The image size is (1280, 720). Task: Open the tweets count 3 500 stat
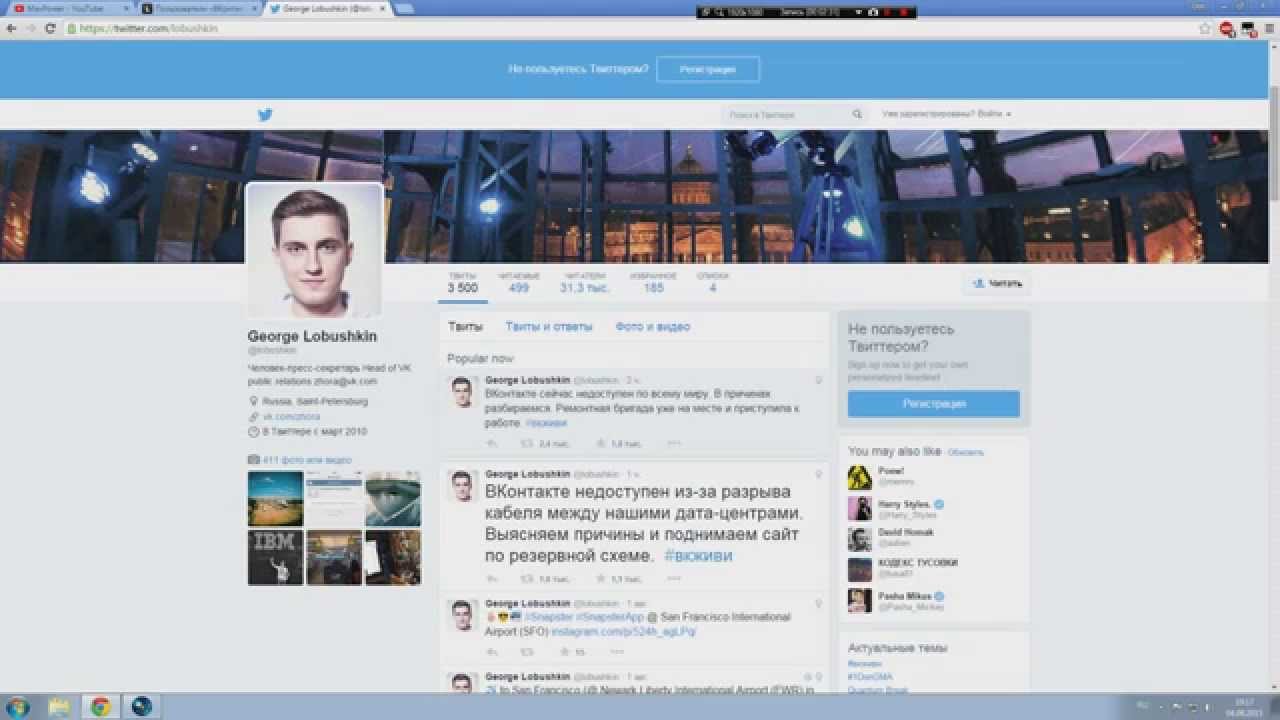tap(463, 283)
